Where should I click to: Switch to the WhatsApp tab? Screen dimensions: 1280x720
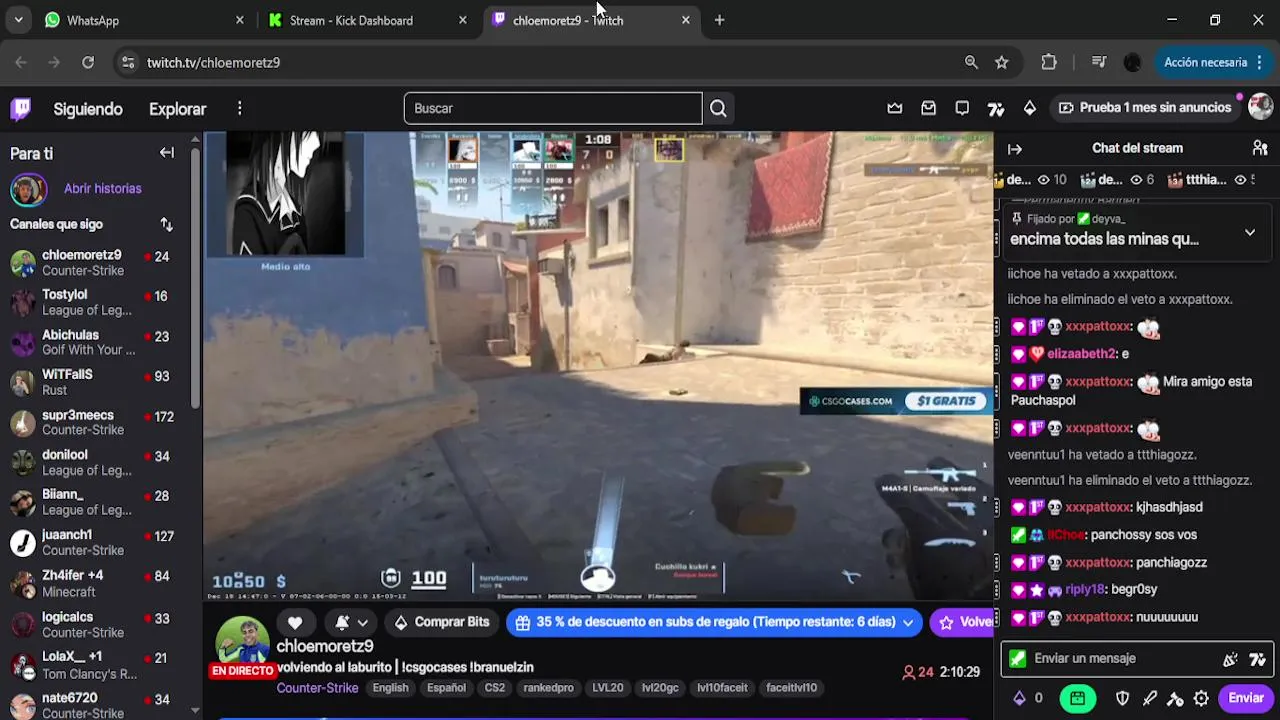145,20
